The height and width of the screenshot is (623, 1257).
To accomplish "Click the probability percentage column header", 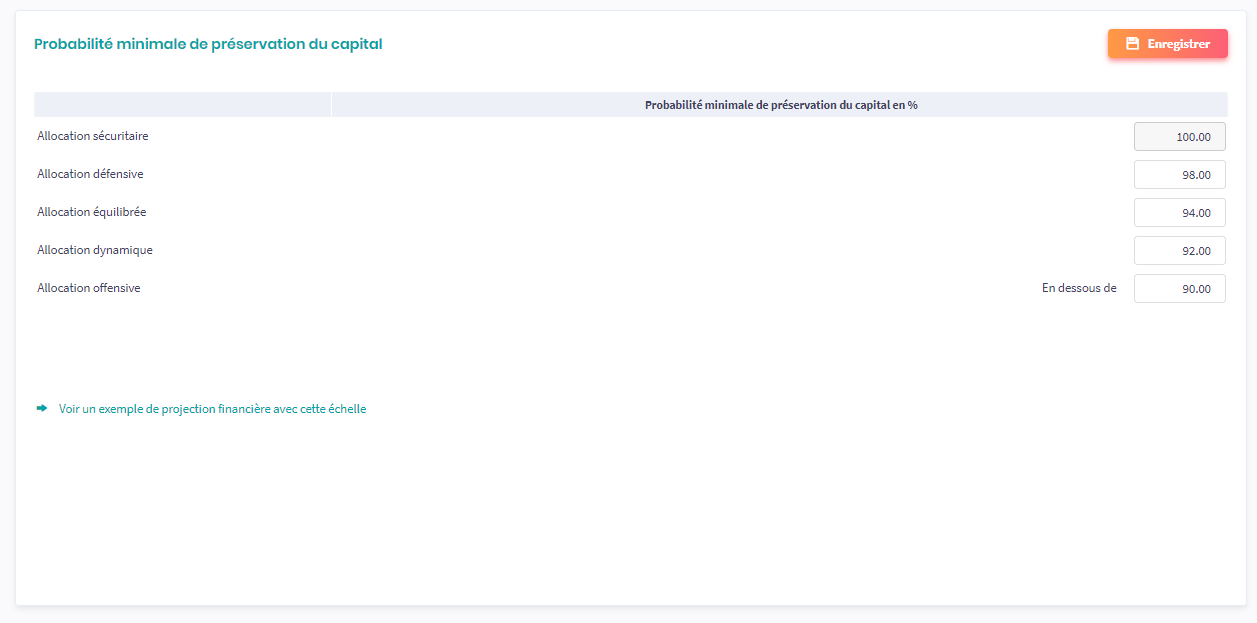I will 780,105.
